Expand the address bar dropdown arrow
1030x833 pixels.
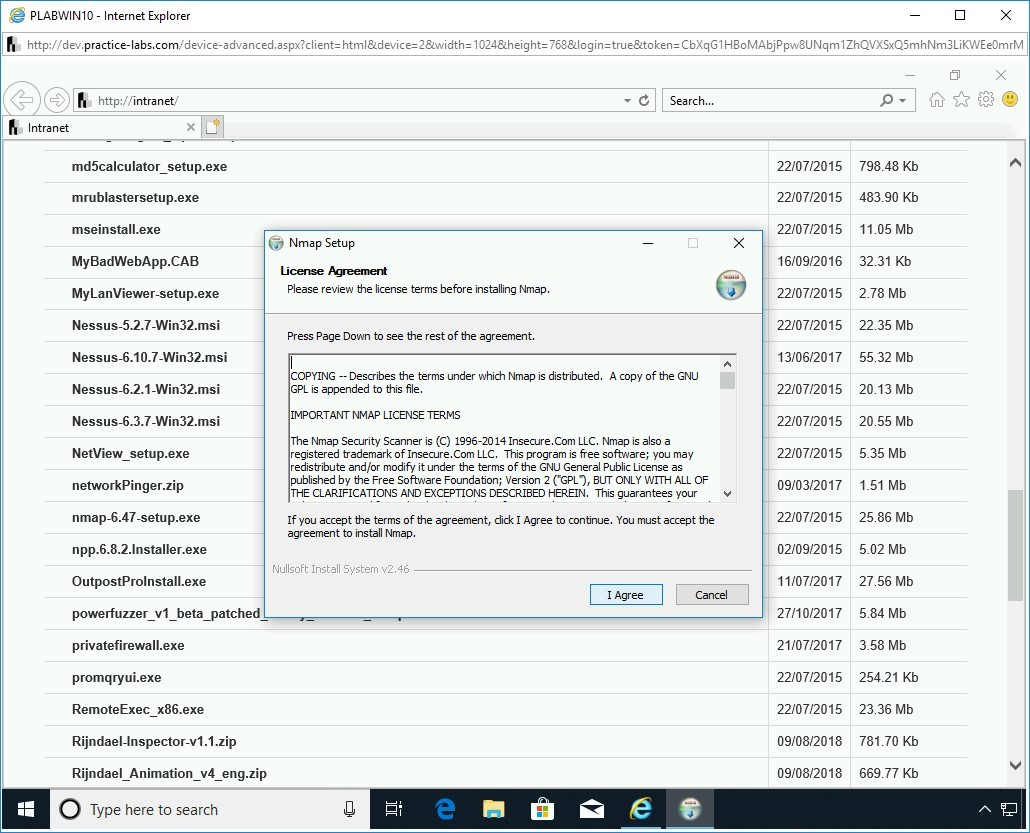[x=627, y=101]
